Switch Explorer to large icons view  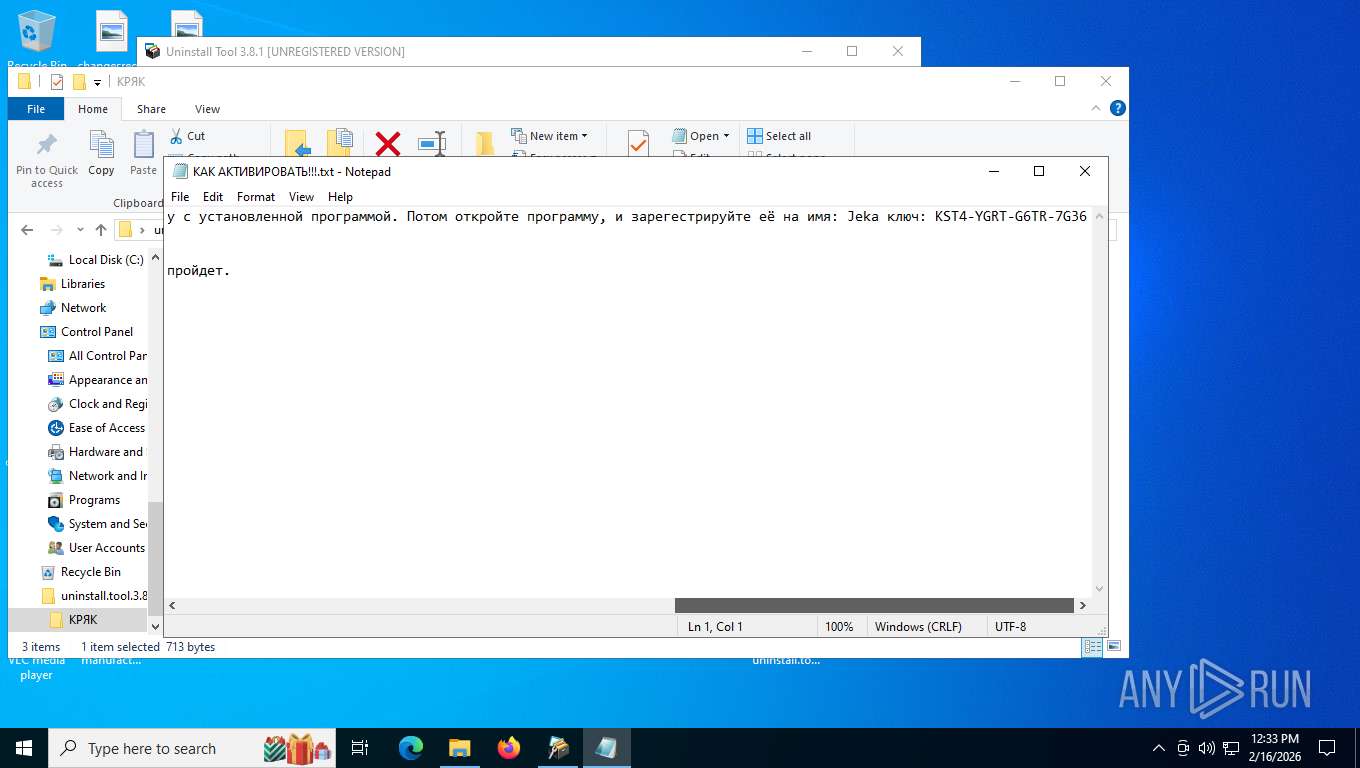tap(1114, 647)
